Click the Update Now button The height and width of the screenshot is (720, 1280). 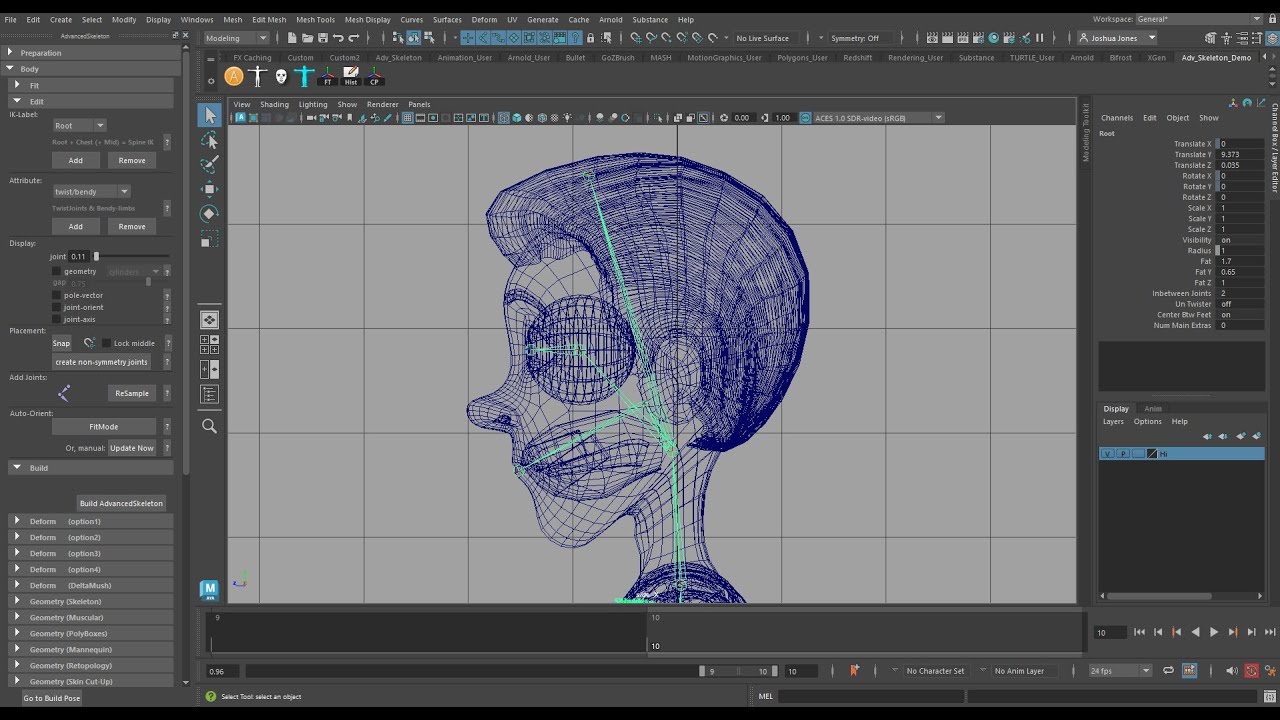[132, 448]
